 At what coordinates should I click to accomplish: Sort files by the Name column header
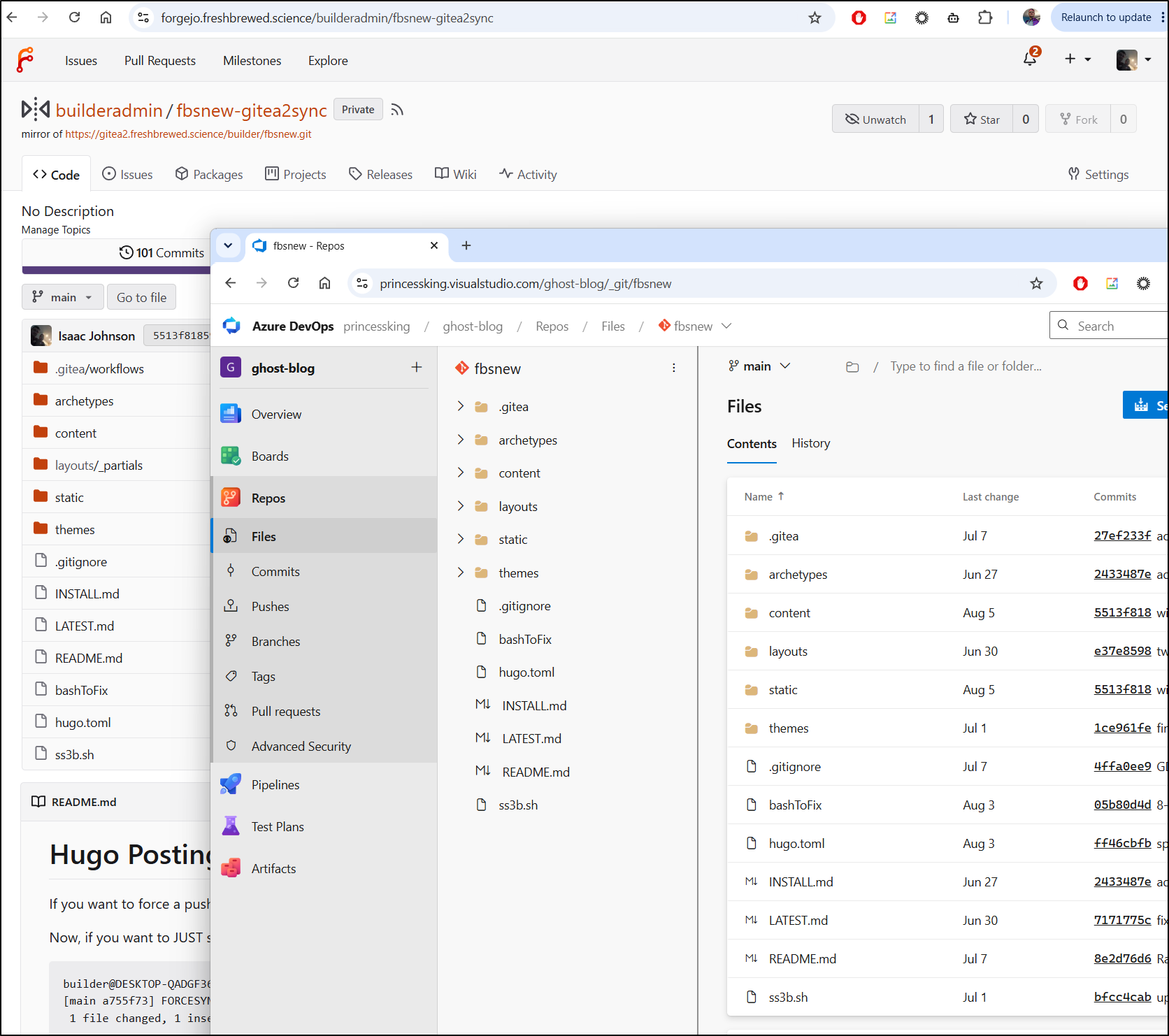point(763,496)
